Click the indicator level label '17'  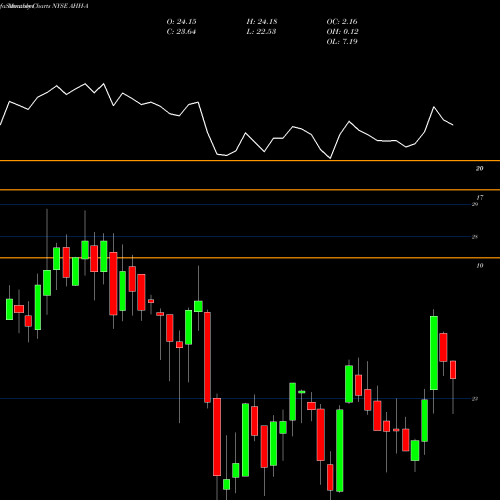(479, 198)
